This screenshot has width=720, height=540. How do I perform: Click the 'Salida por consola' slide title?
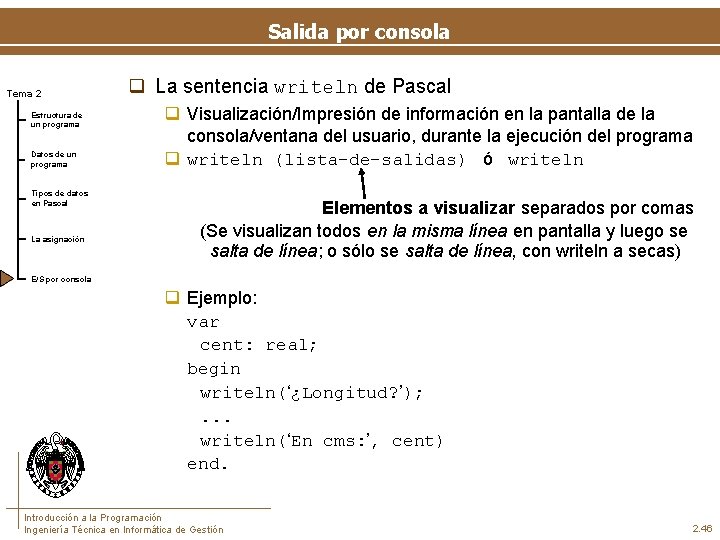(x=359, y=32)
